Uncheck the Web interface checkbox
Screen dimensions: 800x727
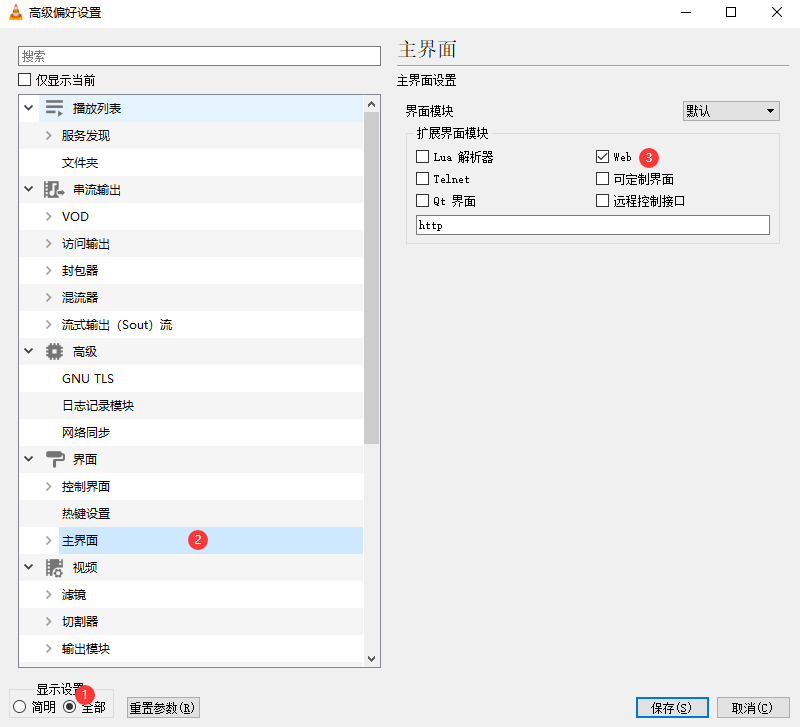point(602,157)
